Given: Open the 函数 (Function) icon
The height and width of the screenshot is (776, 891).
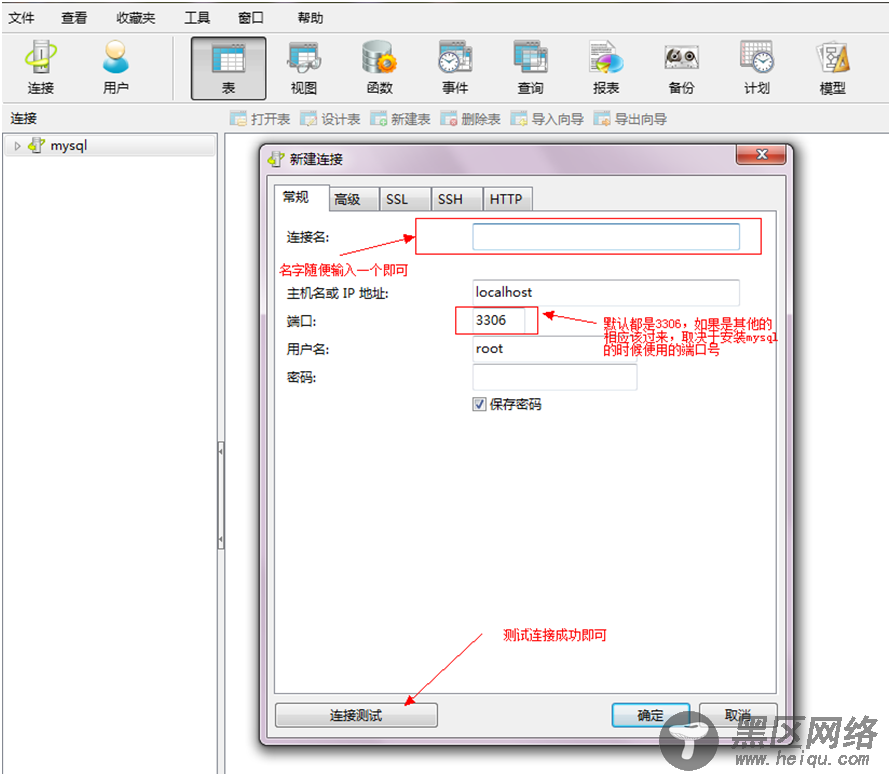Looking at the screenshot, I should click(380, 68).
